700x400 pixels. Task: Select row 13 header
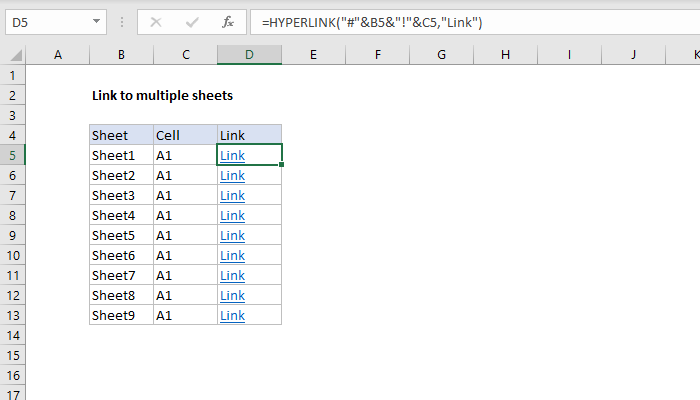pos(12,315)
